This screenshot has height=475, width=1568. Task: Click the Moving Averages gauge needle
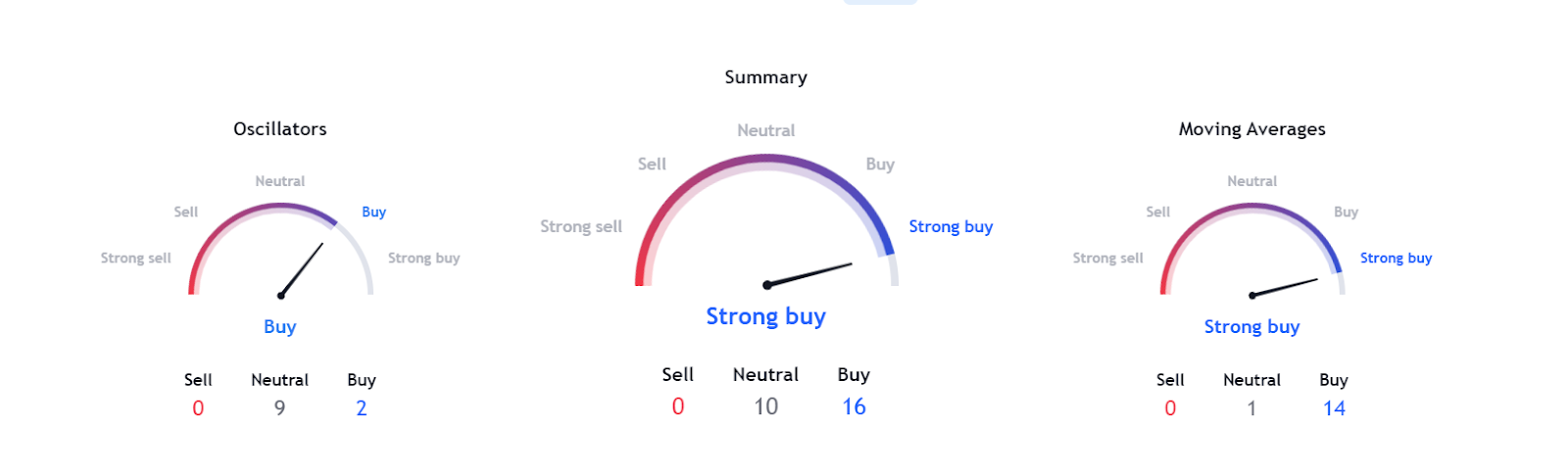tap(1285, 287)
